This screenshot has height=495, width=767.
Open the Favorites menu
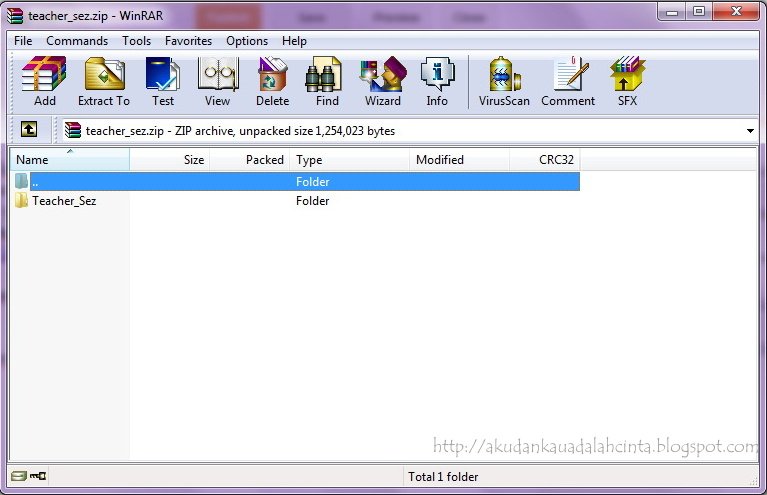[188, 41]
